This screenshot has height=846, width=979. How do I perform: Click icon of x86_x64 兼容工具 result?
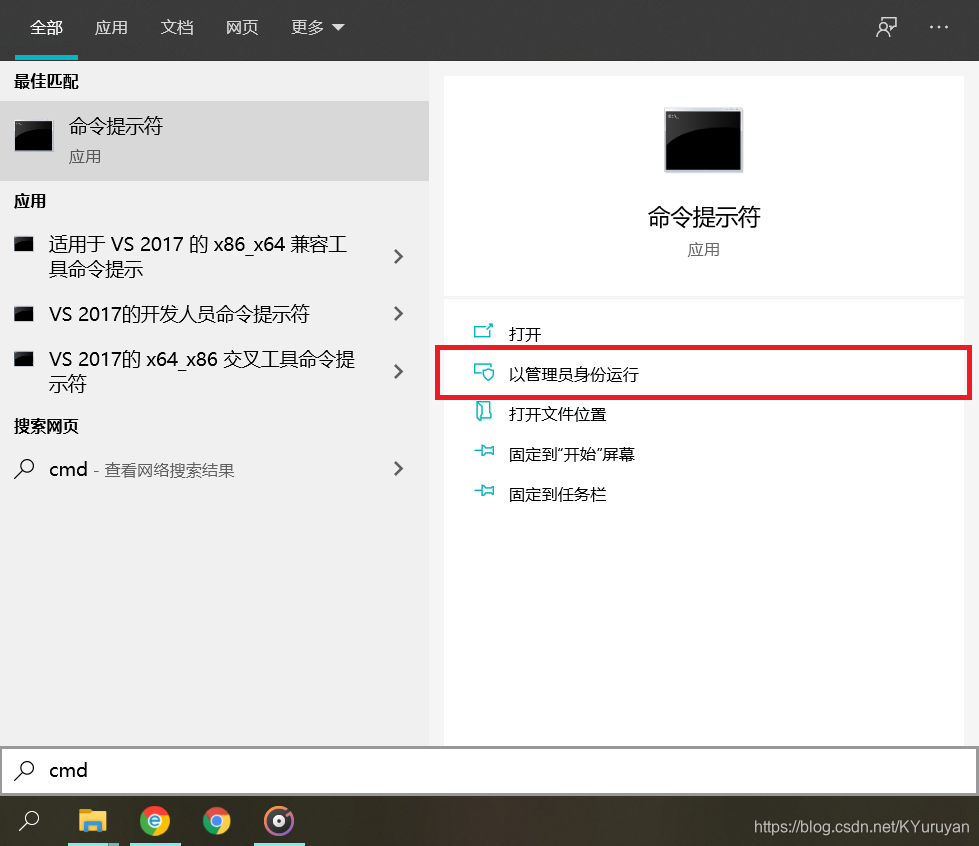pos(24,243)
